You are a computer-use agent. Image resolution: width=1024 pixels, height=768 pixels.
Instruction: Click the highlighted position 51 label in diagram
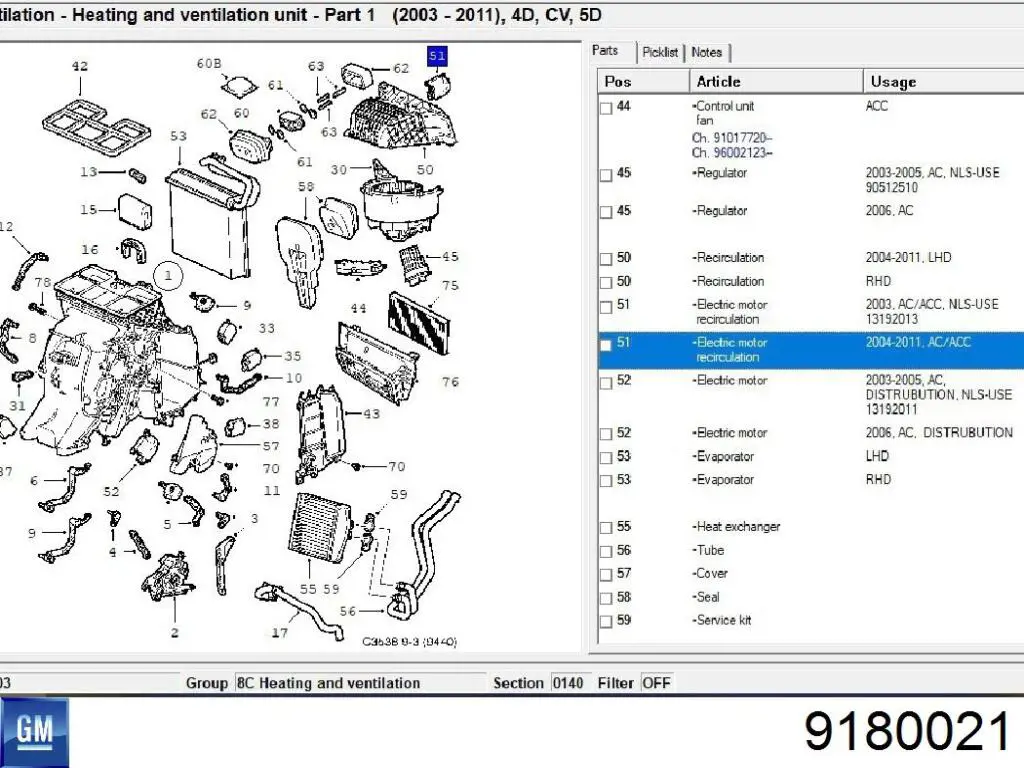(437, 56)
